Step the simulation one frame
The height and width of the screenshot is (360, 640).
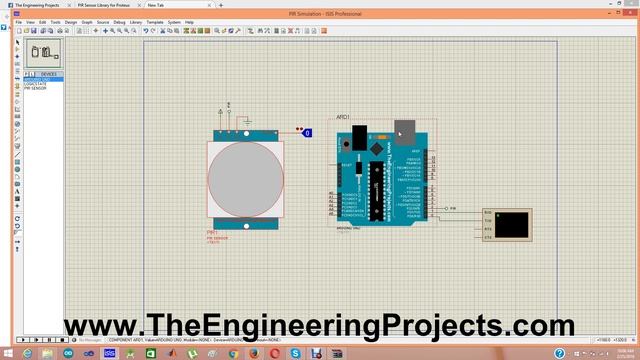pos(37,340)
